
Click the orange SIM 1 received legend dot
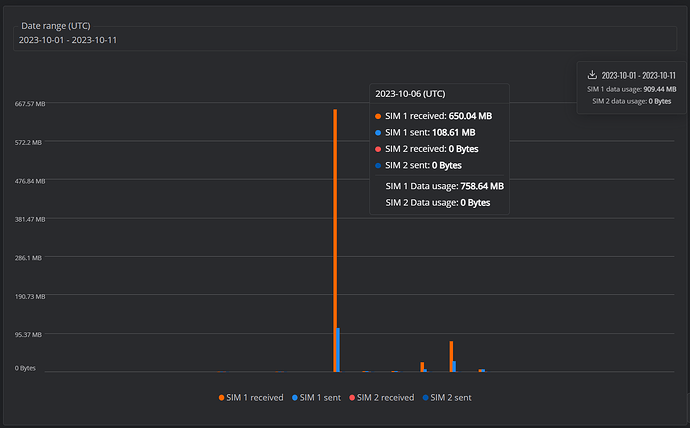pyautogui.click(x=221, y=398)
